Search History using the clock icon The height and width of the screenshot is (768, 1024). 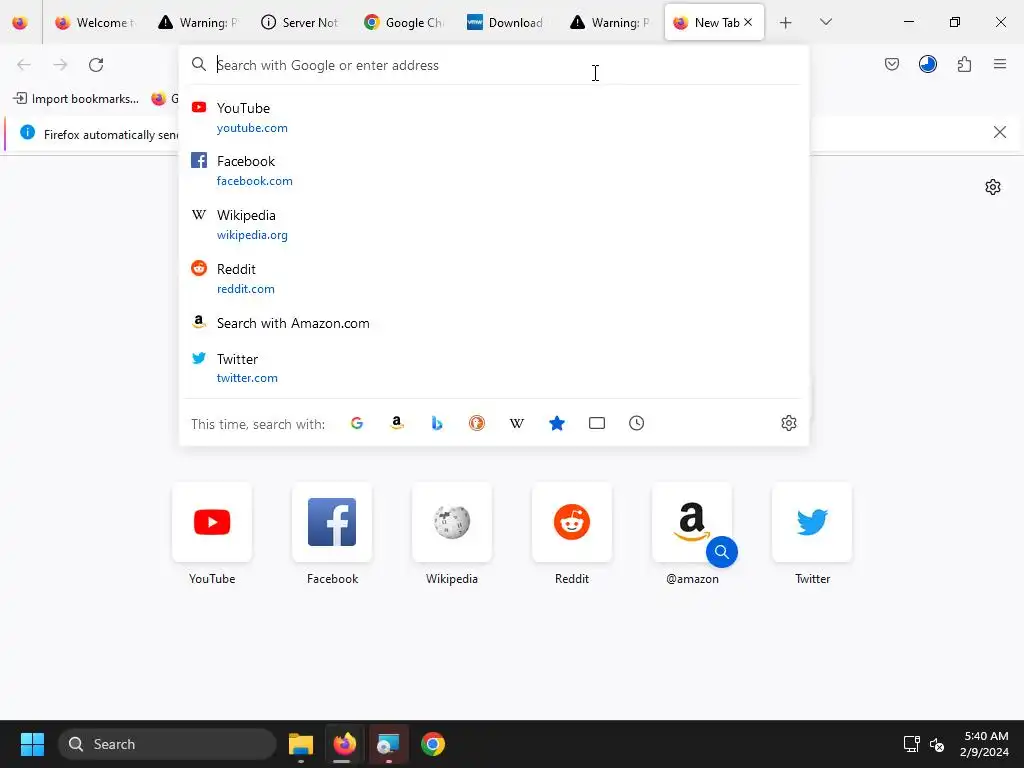pos(637,423)
